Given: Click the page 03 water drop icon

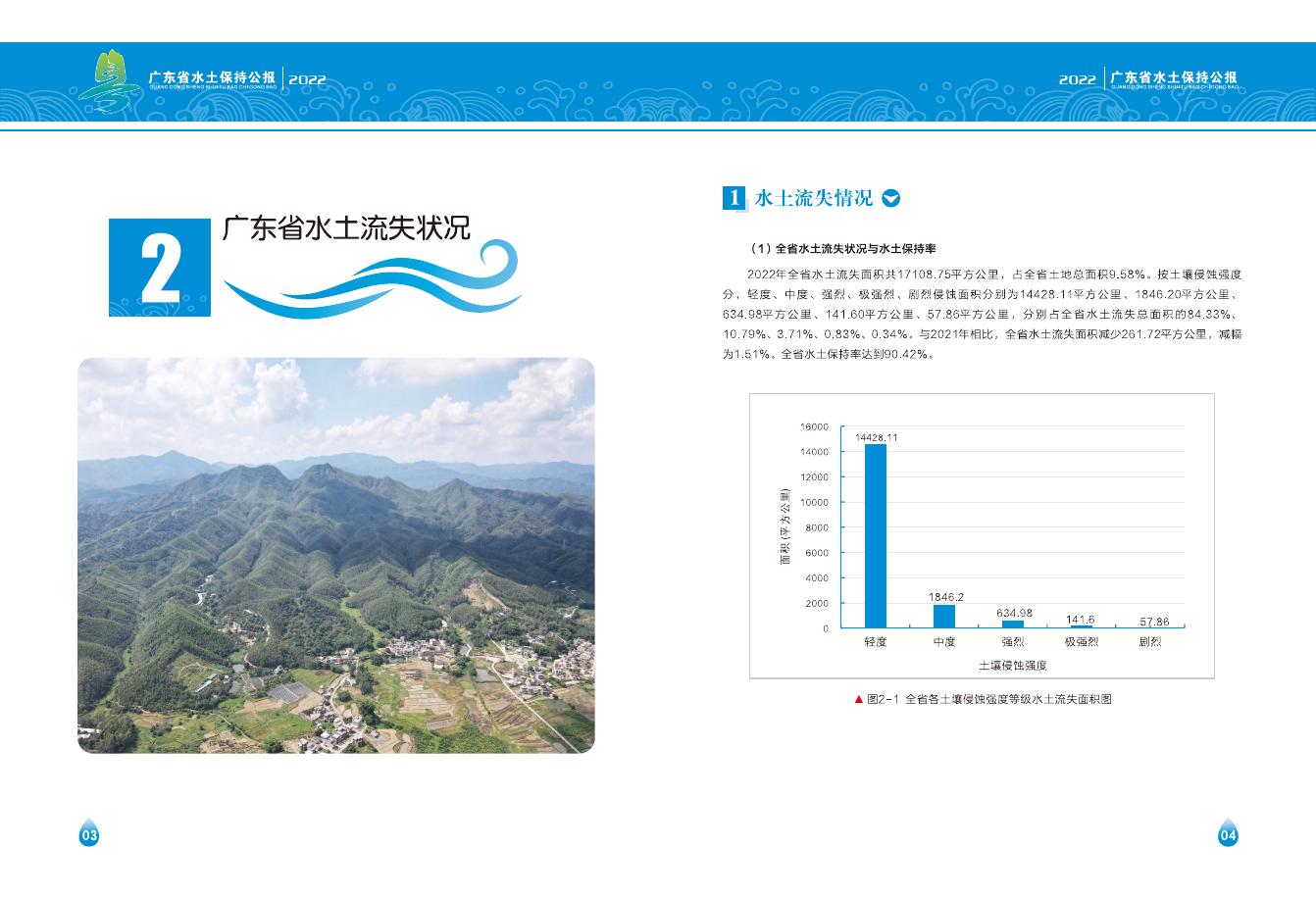Looking at the screenshot, I should click(x=89, y=833).
